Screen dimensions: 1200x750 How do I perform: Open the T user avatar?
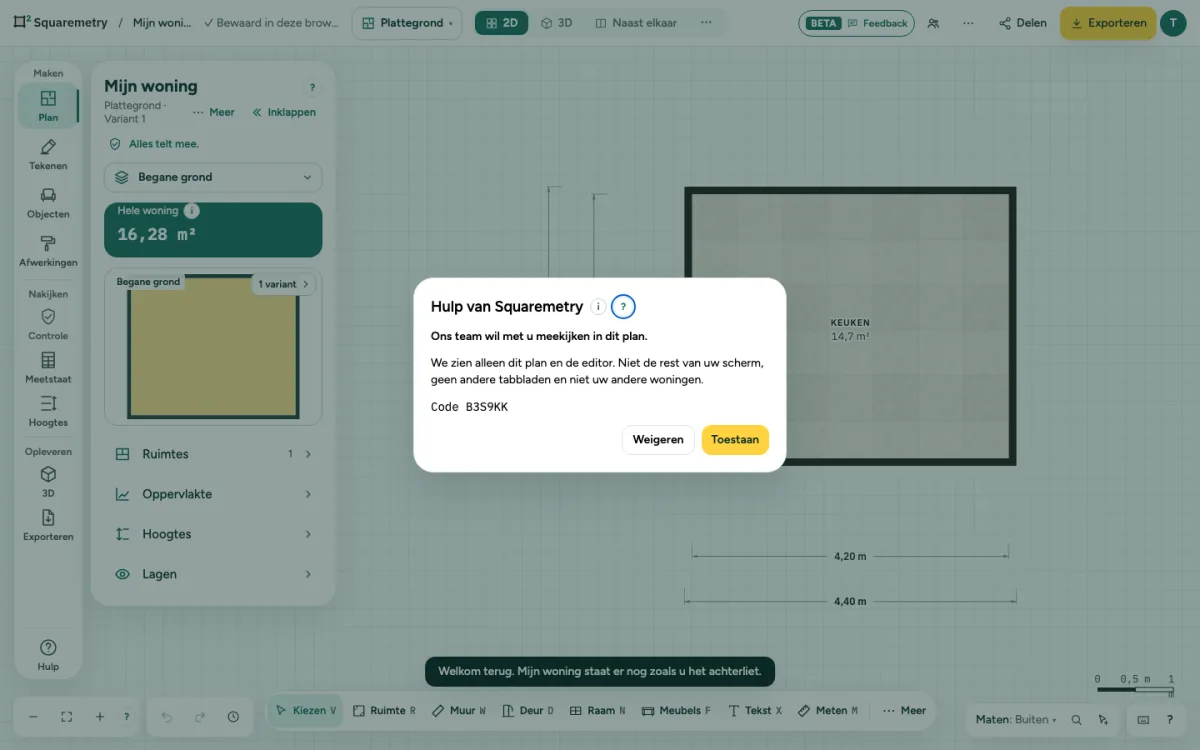pyautogui.click(x=1173, y=23)
